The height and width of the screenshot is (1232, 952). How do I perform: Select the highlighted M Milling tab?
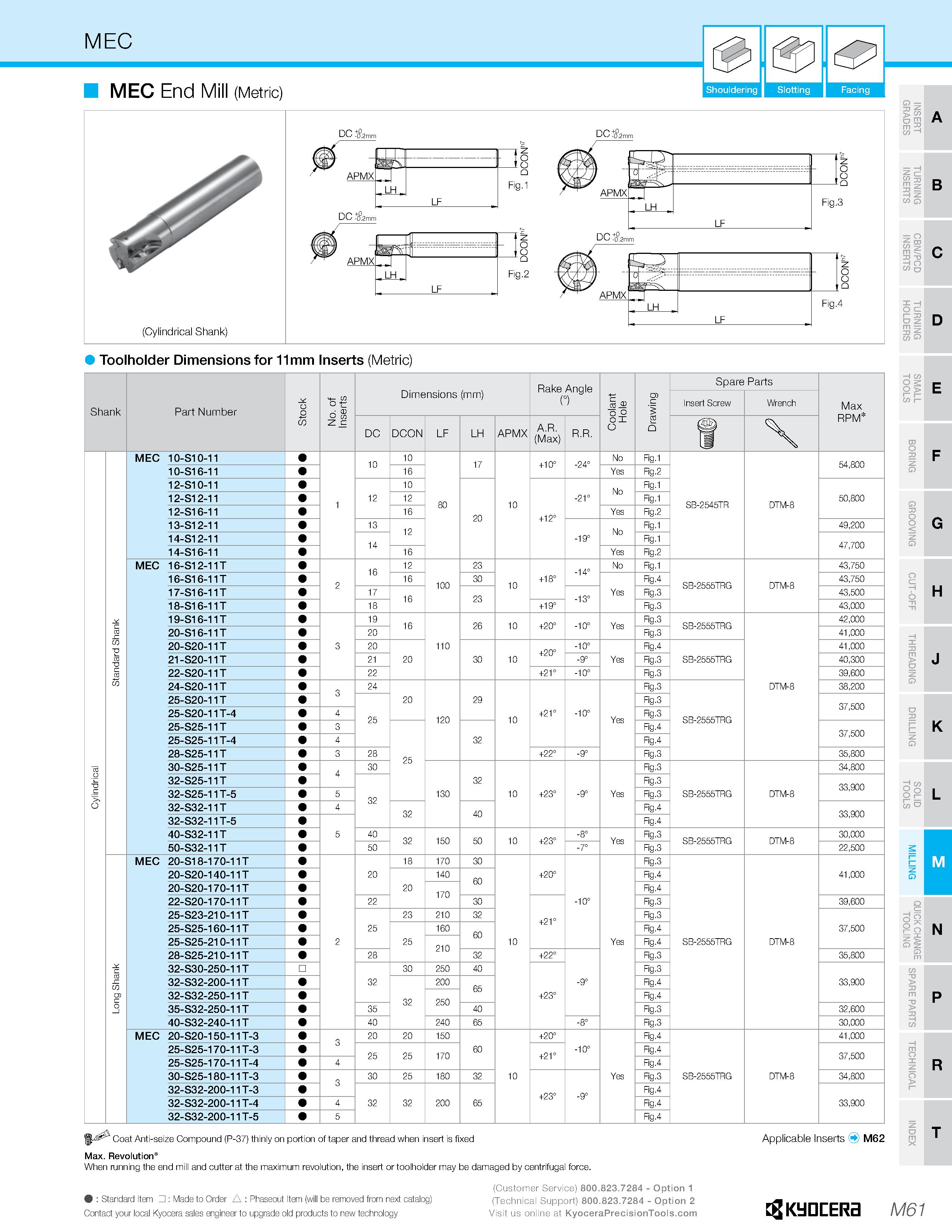pyautogui.click(x=925, y=862)
